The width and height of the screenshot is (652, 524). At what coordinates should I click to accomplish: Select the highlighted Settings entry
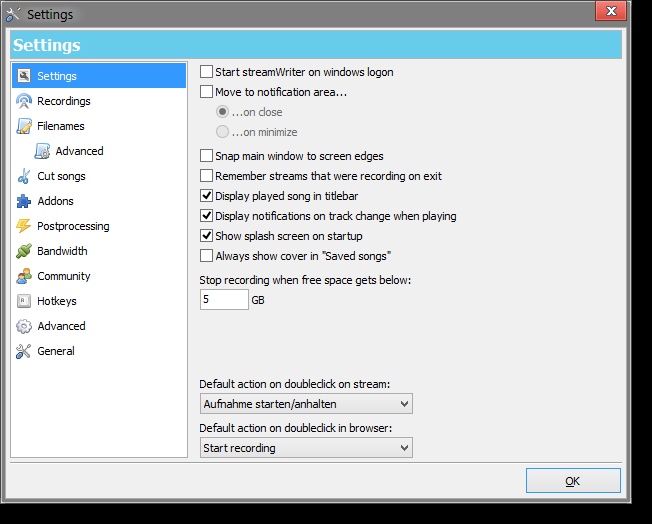click(x=99, y=76)
